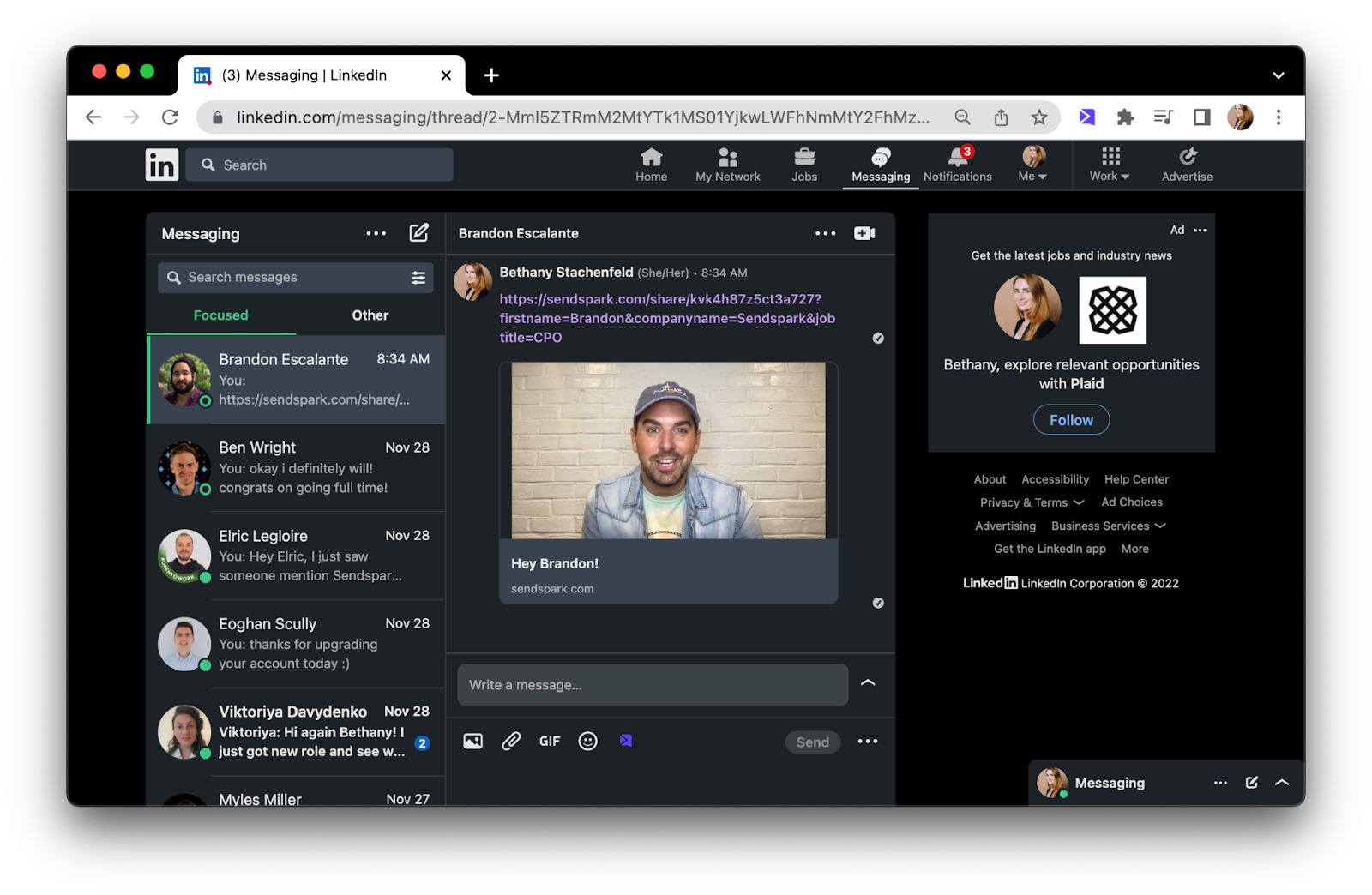Open the Home feed icon
This screenshot has height=895, width=1372.
click(x=651, y=165)
